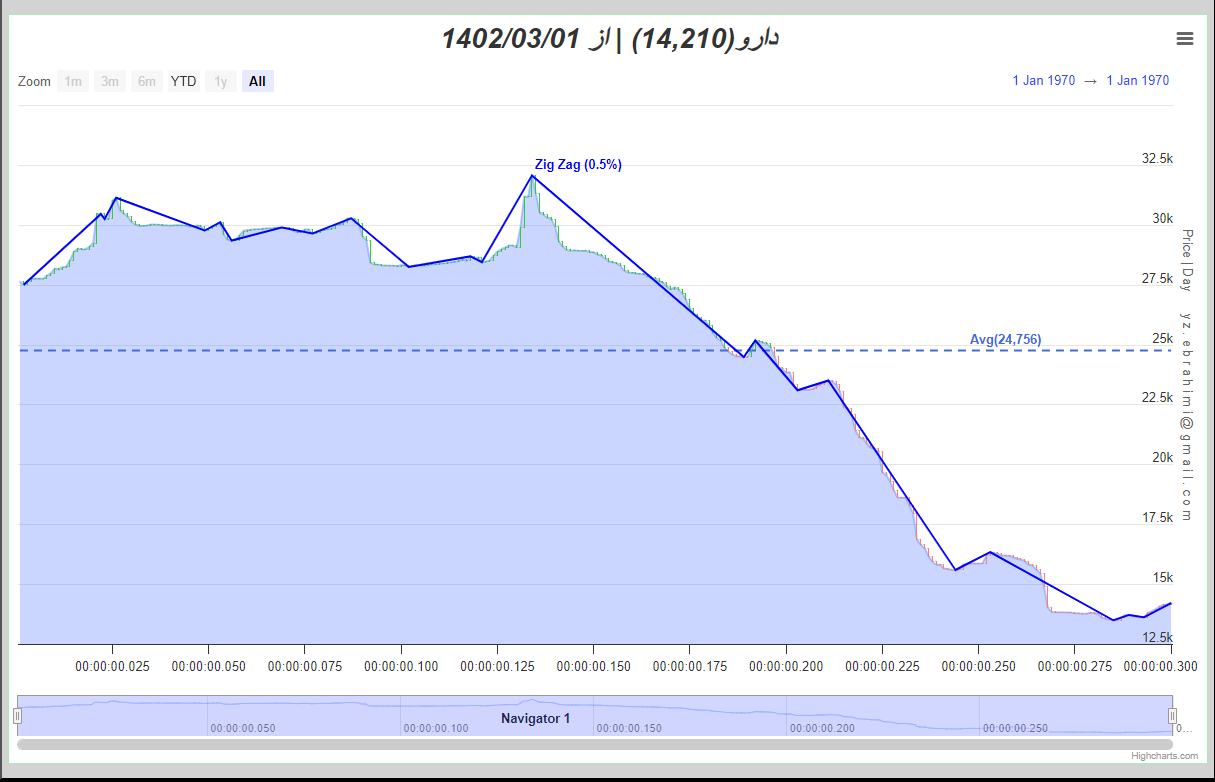
Task: Click the 22.5k y-axis label
Action: [1157, 397]
